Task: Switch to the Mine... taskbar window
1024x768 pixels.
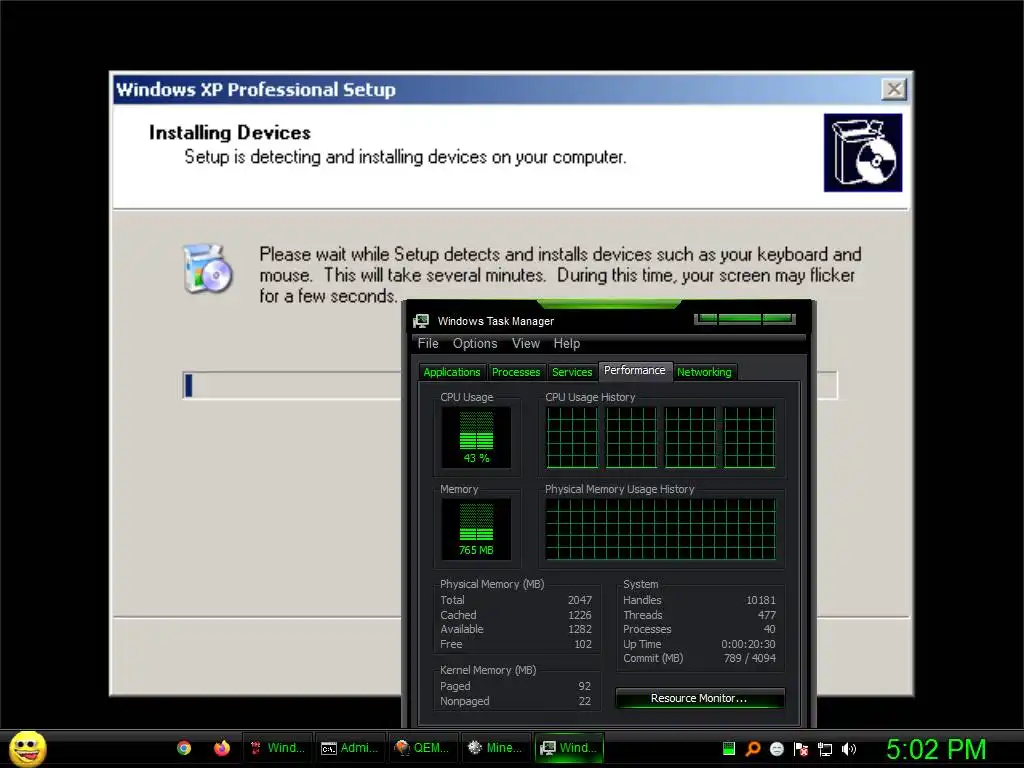Action: (x=496, y=748)
